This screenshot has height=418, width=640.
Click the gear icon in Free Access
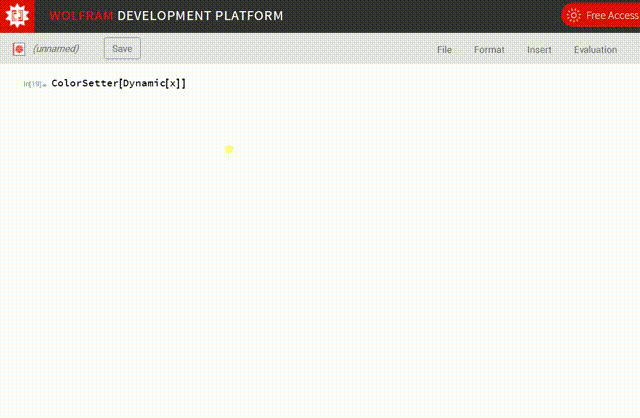coord(573,16)
